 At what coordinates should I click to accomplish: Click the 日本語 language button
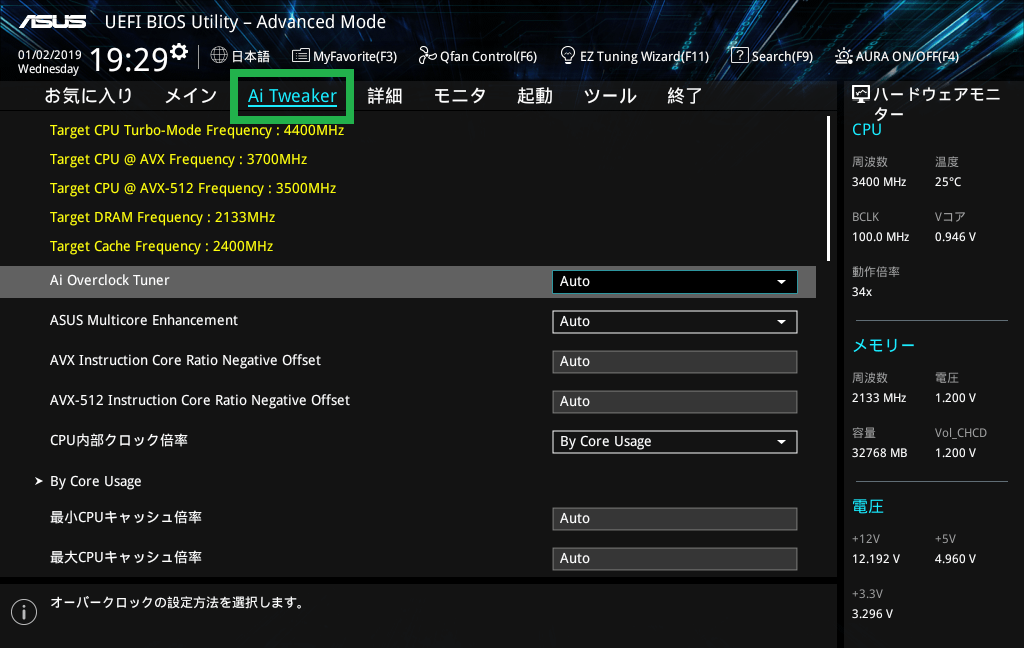click(250, 56)
